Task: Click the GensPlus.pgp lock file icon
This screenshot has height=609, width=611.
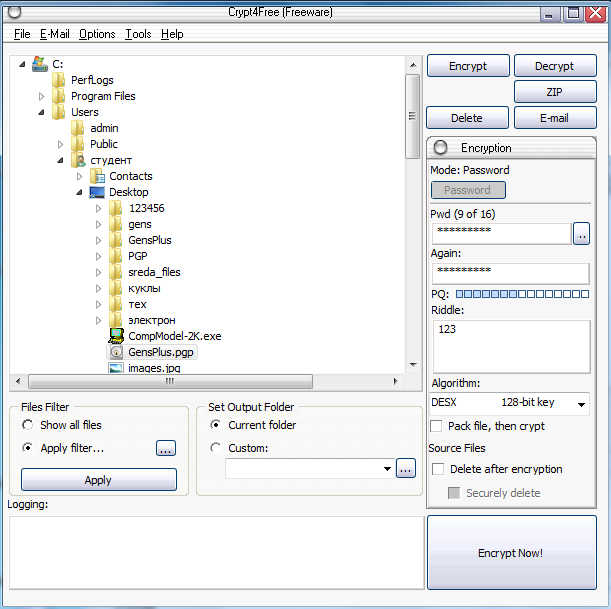Action: pos(116,352)
